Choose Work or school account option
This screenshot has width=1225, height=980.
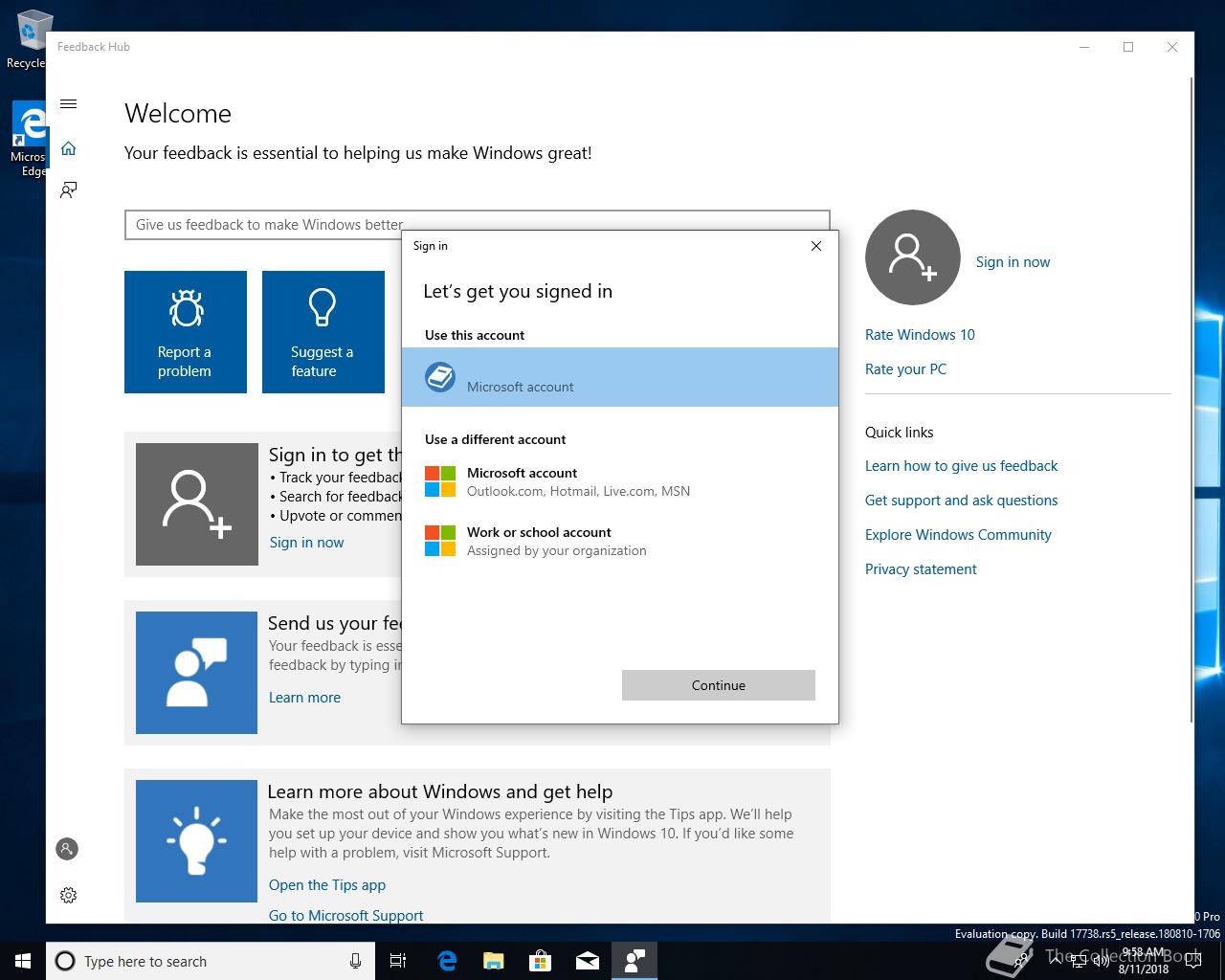(x=620, y=541)
